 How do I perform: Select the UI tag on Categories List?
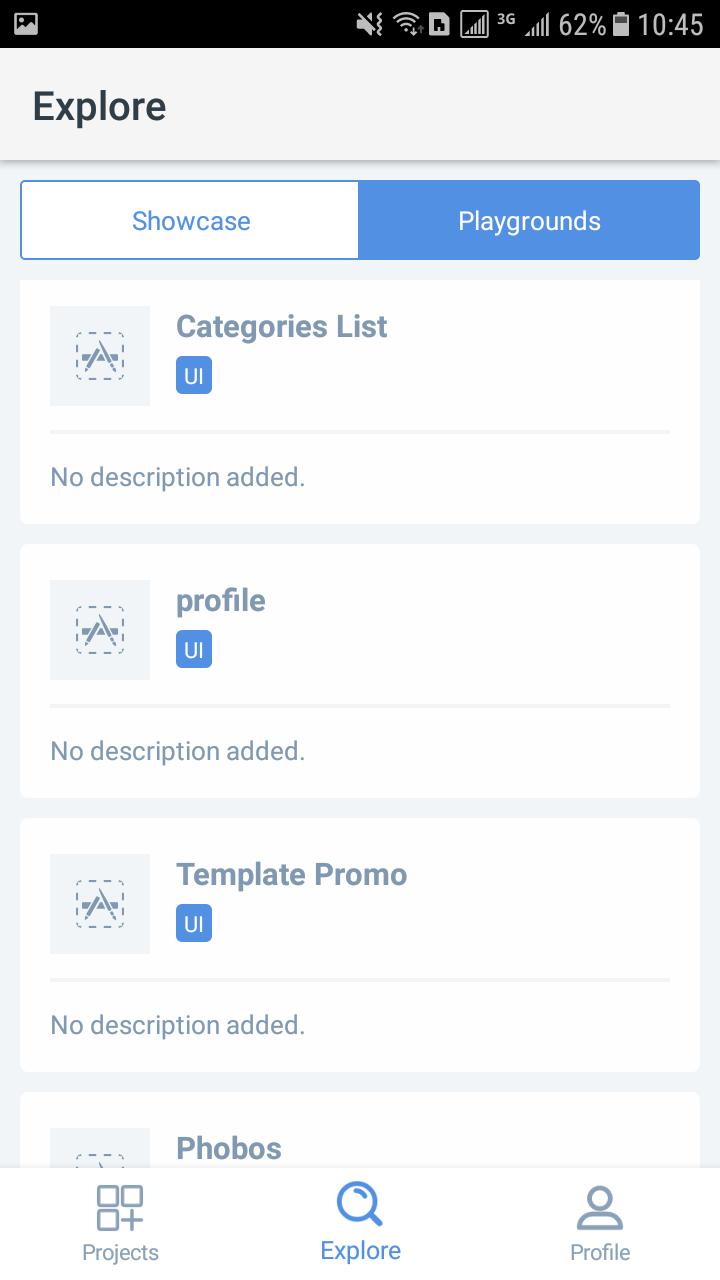coord(193,375)
